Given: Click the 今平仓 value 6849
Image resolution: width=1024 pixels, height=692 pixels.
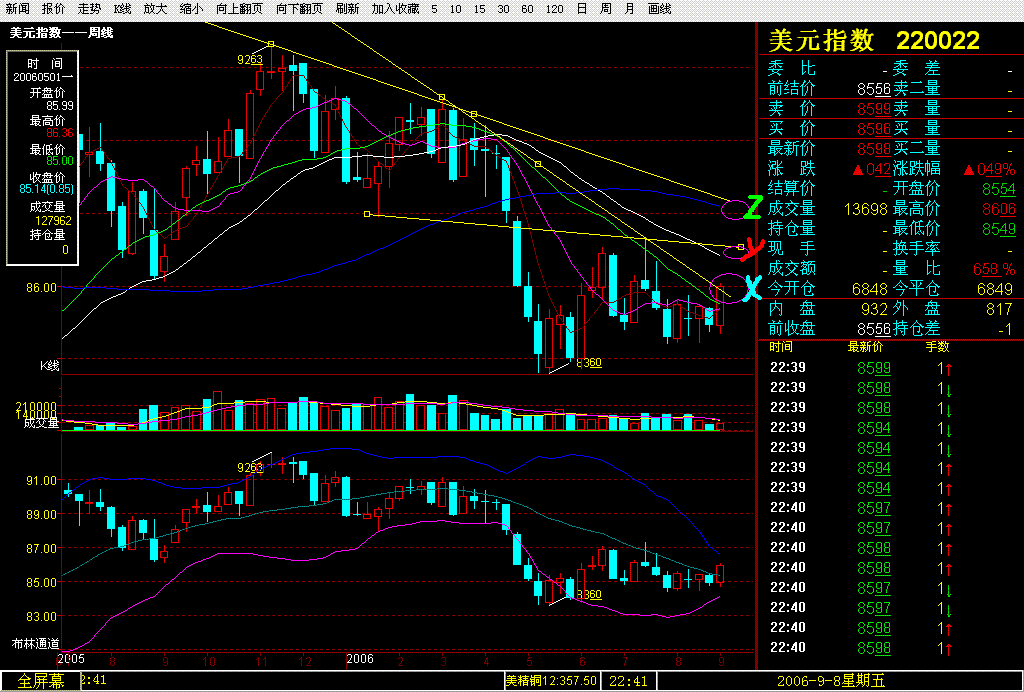Looking at the screenshot, I should 995,289.
